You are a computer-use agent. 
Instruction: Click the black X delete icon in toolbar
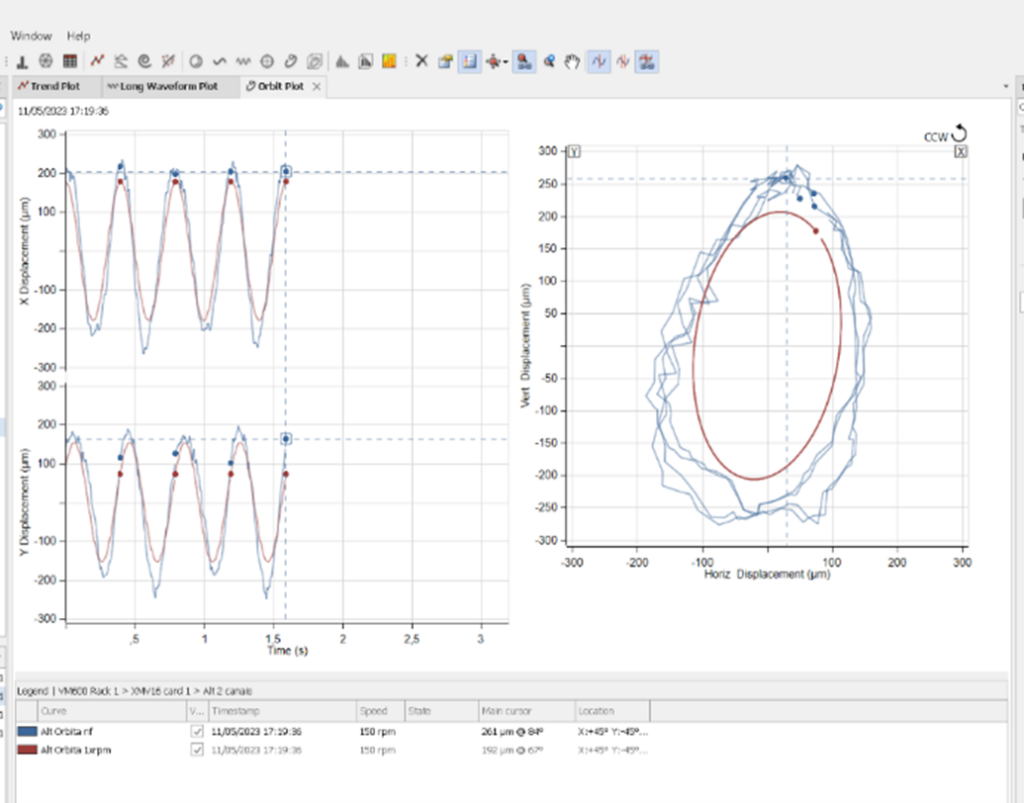coord(422,61)
